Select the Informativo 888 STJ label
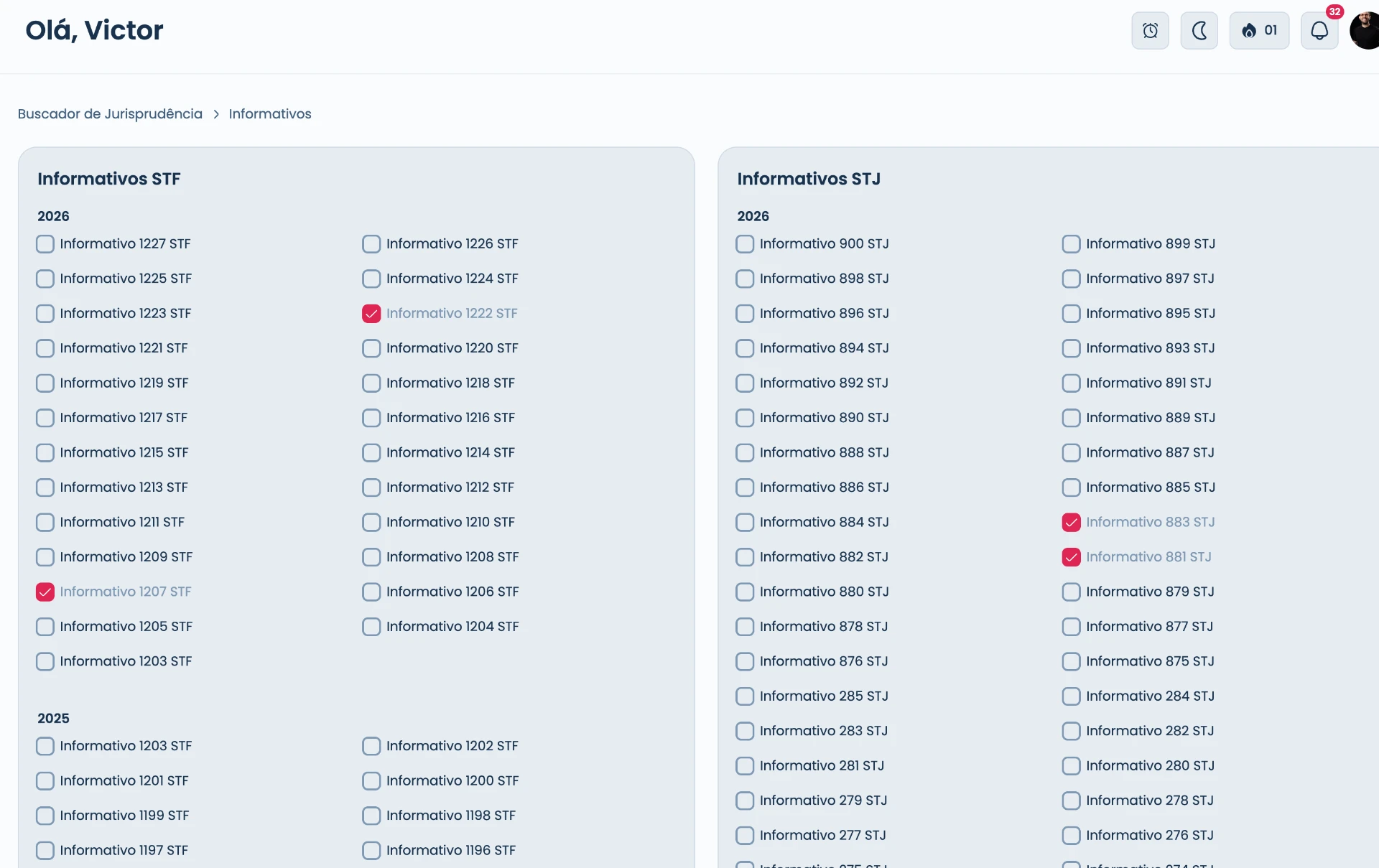 pyautogui.click(x=825, y=453)
